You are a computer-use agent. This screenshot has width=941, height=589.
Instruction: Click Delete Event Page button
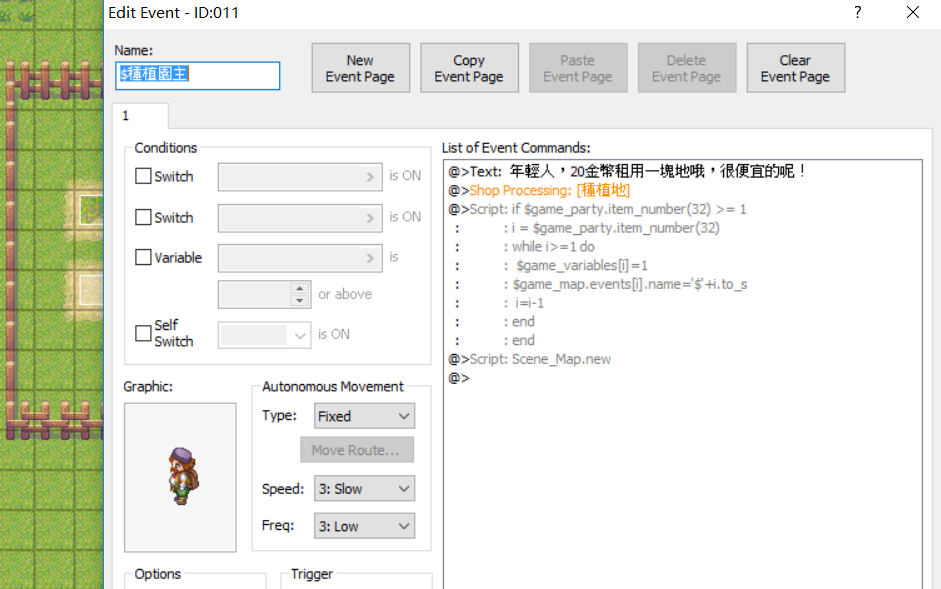(687, 68)
